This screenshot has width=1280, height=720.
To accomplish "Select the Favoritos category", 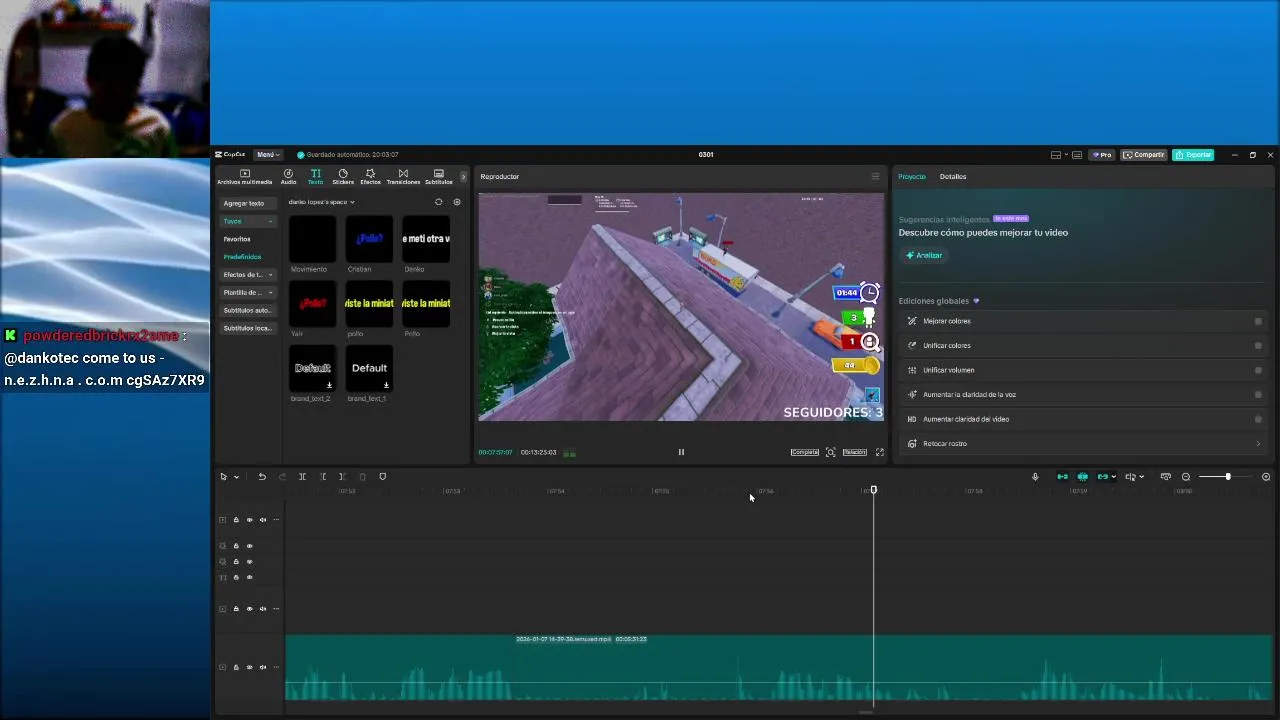I will 237,239.
